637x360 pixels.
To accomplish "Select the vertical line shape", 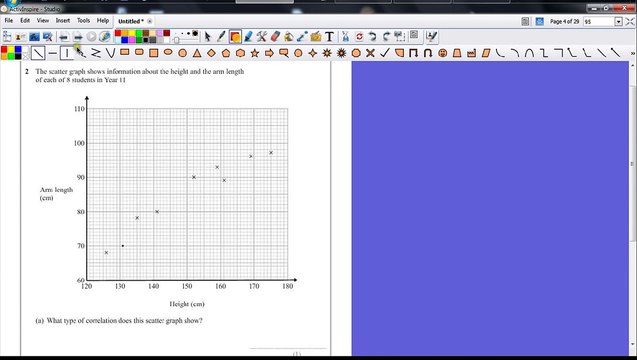I will click(x=67, y=53).
